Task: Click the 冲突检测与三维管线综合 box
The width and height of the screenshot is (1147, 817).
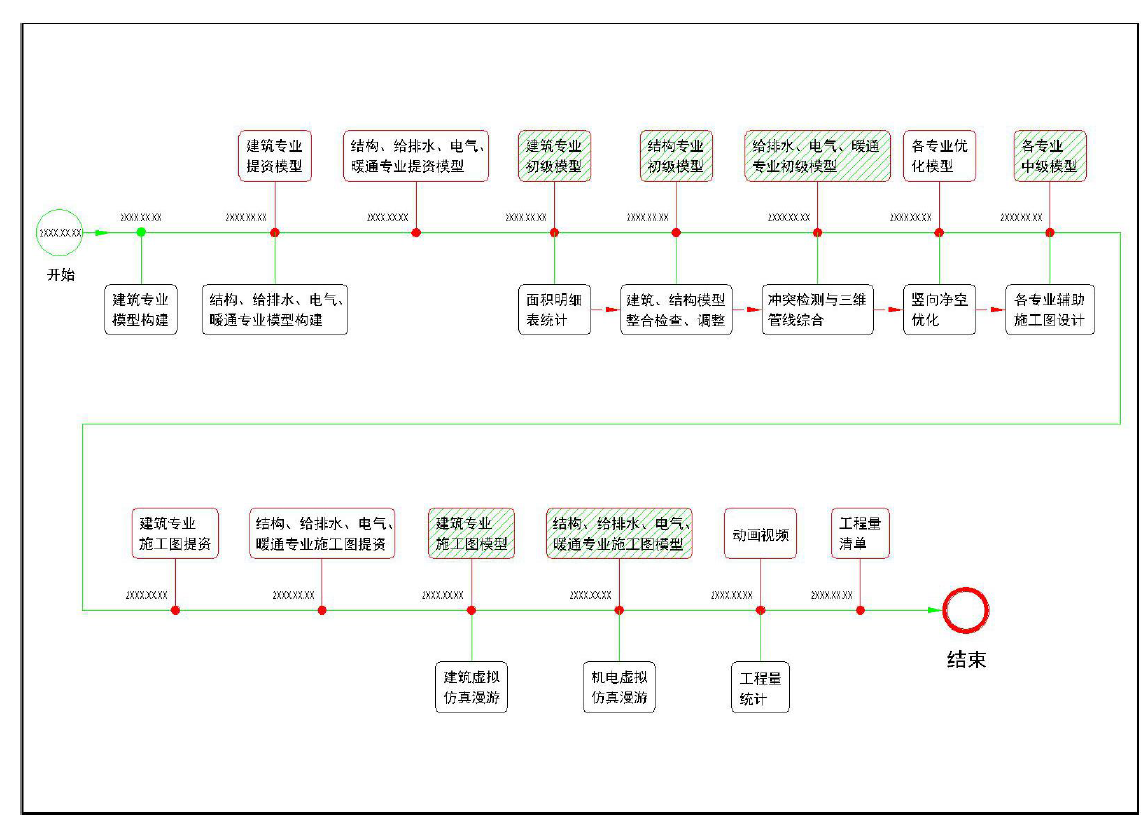Action: pos(817,309)
